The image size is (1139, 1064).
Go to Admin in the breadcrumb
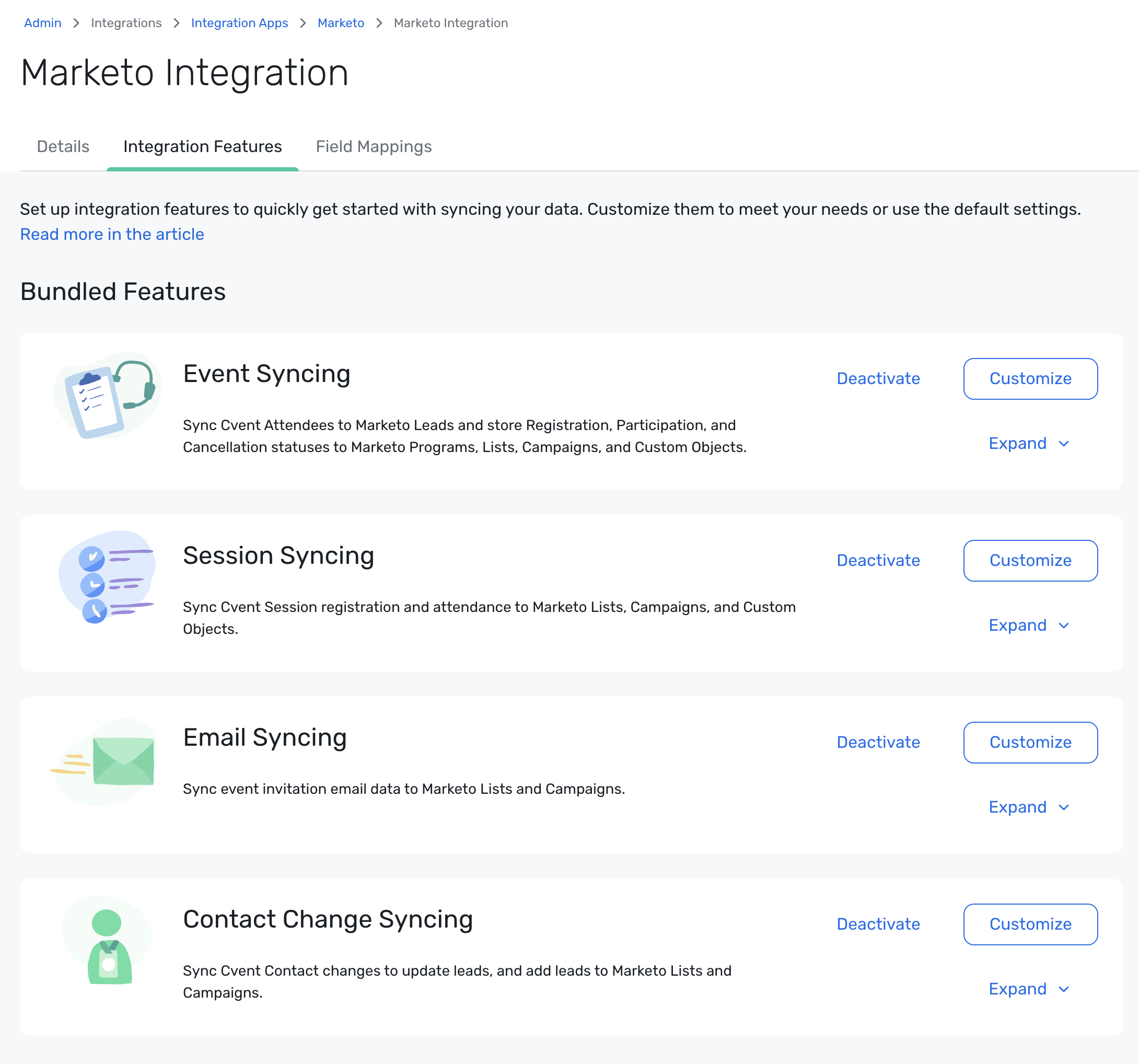pos(42,23)
